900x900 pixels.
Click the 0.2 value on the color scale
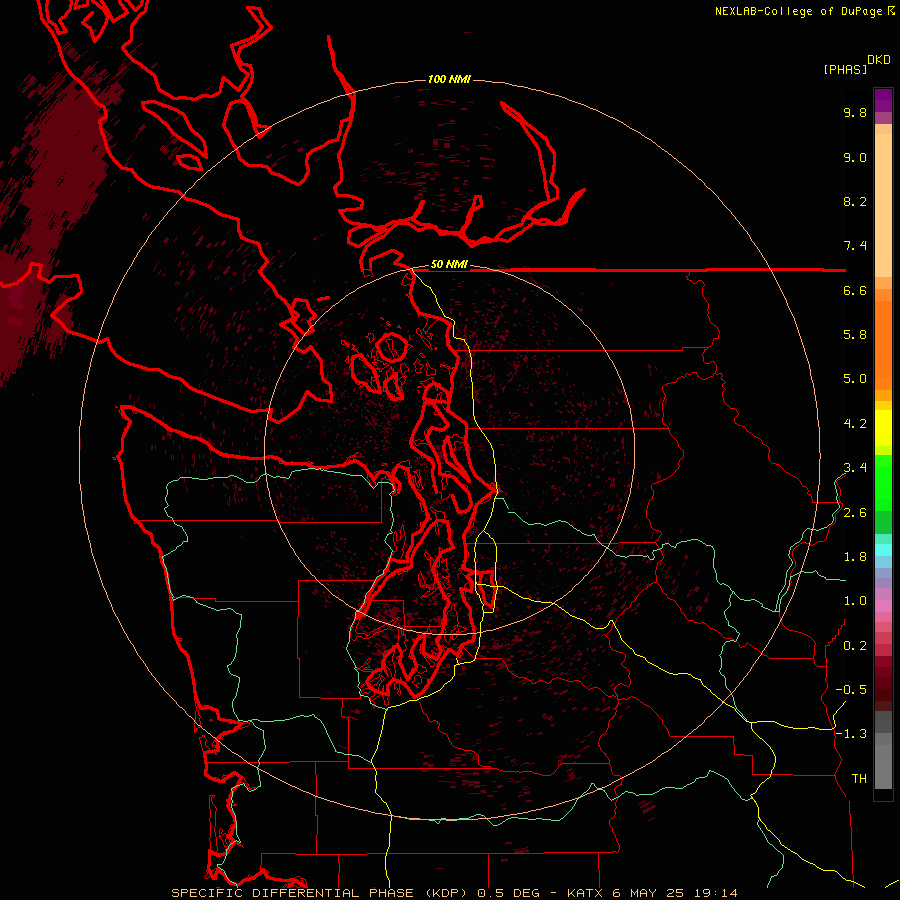pos(855,646)
